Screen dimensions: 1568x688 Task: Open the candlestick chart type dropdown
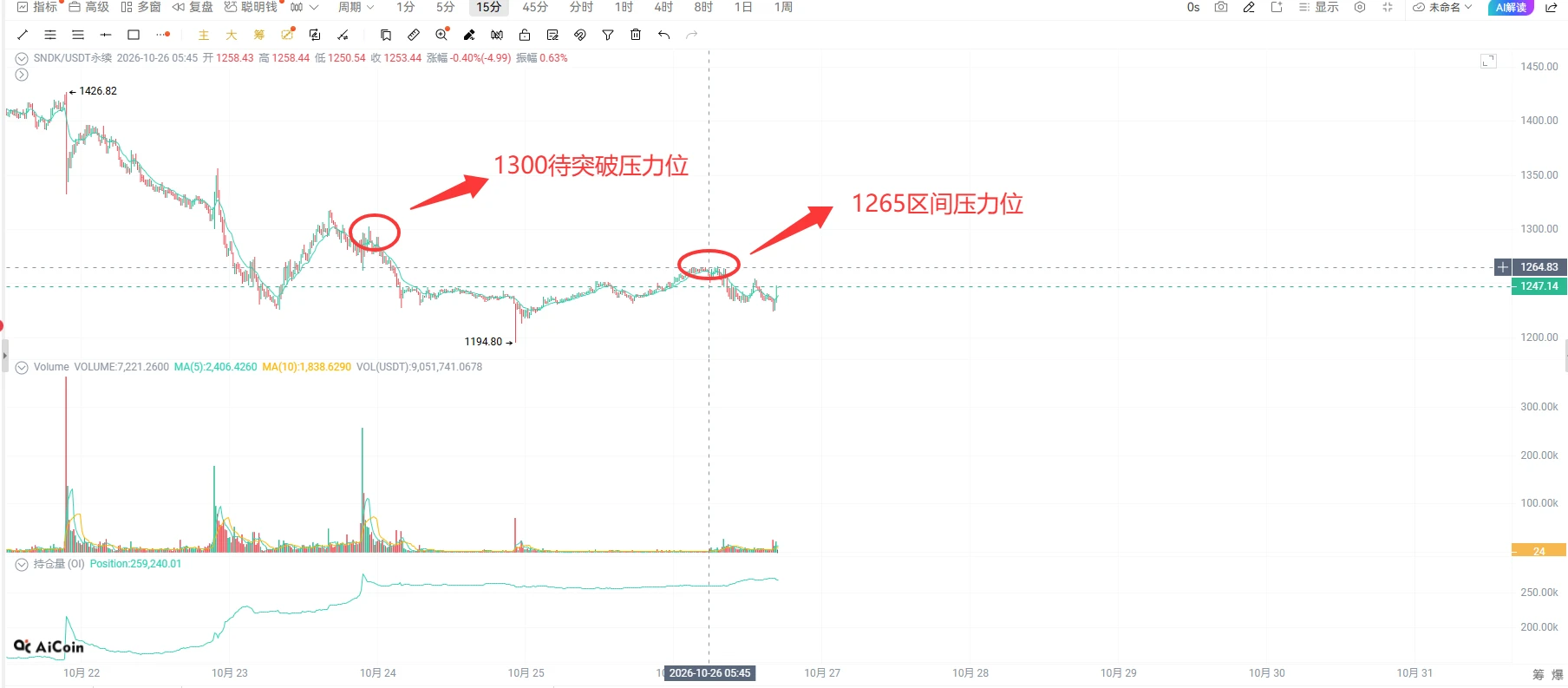point(304,7)
